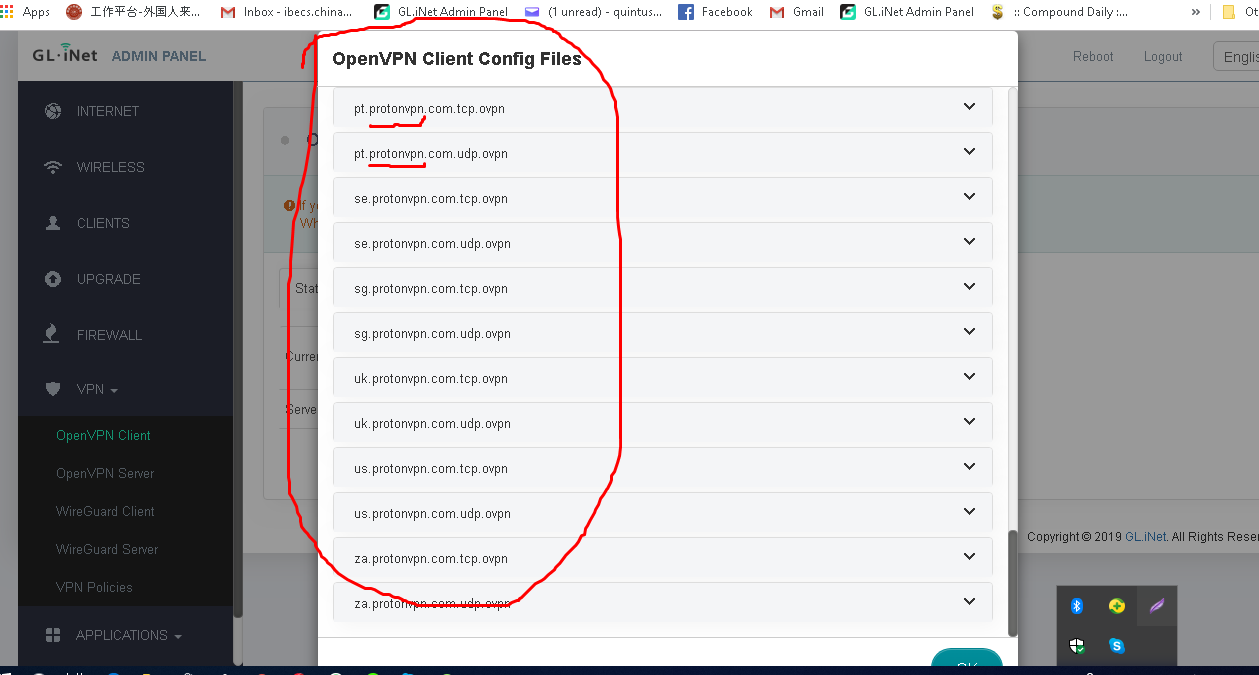Click the Logout link
Image resolution: width=1259 pixels, height=675 pixels.
click(1162, 57)
